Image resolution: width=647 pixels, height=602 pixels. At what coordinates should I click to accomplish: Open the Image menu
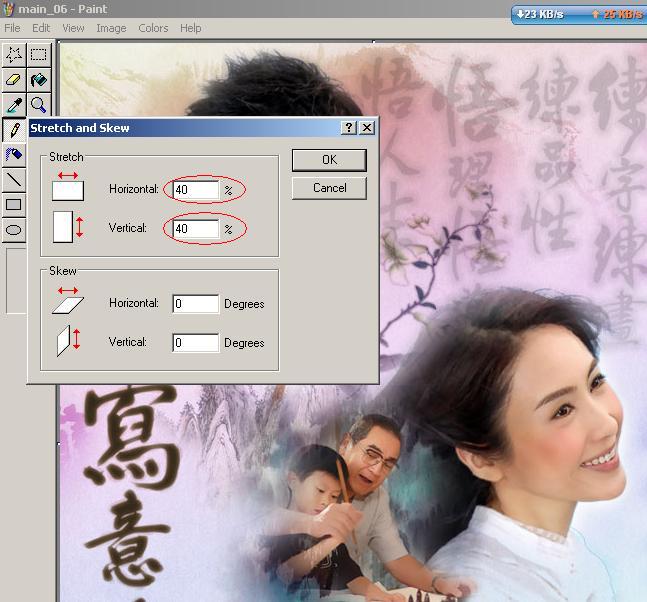[111, 28]
